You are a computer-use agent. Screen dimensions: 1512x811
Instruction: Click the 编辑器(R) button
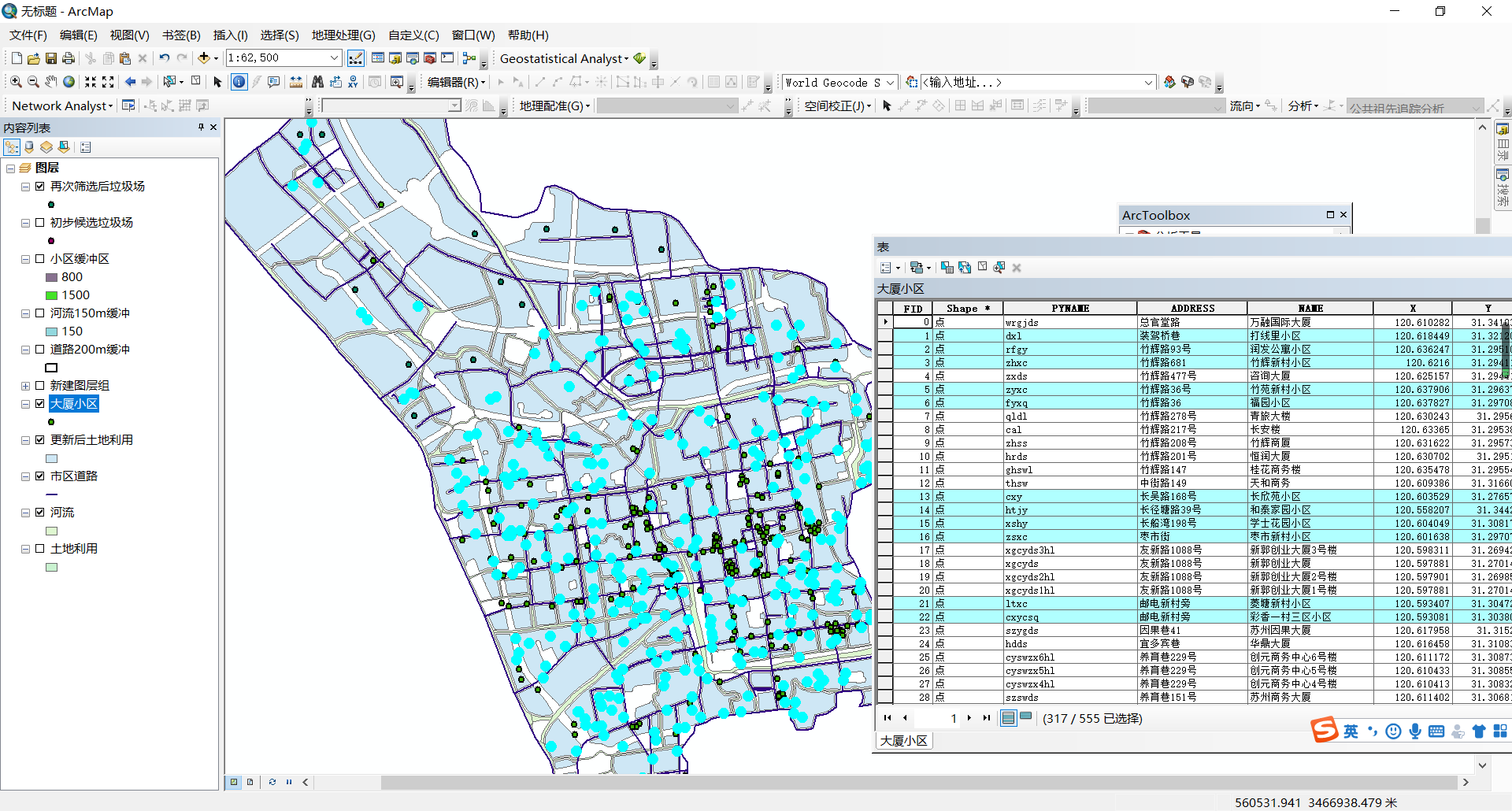coord(457,82)
